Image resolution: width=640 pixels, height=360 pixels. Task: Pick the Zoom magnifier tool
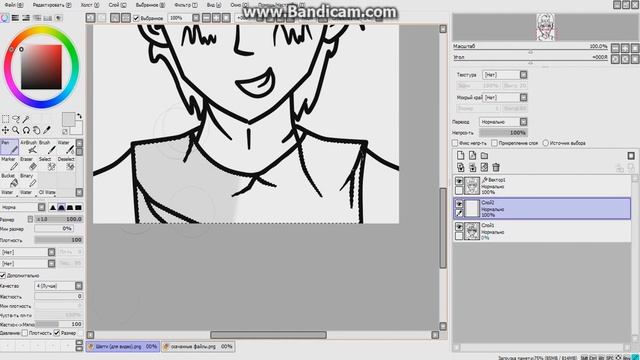[16, 130]
